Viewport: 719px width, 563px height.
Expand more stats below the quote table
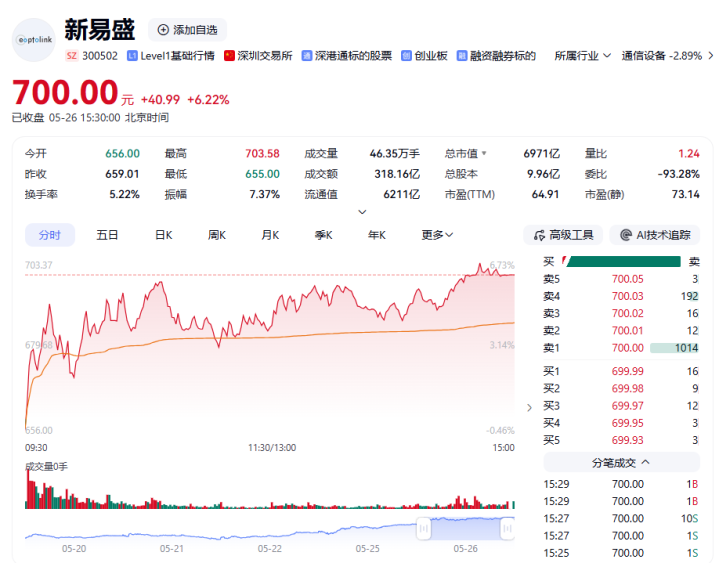(x=362, y=212)
